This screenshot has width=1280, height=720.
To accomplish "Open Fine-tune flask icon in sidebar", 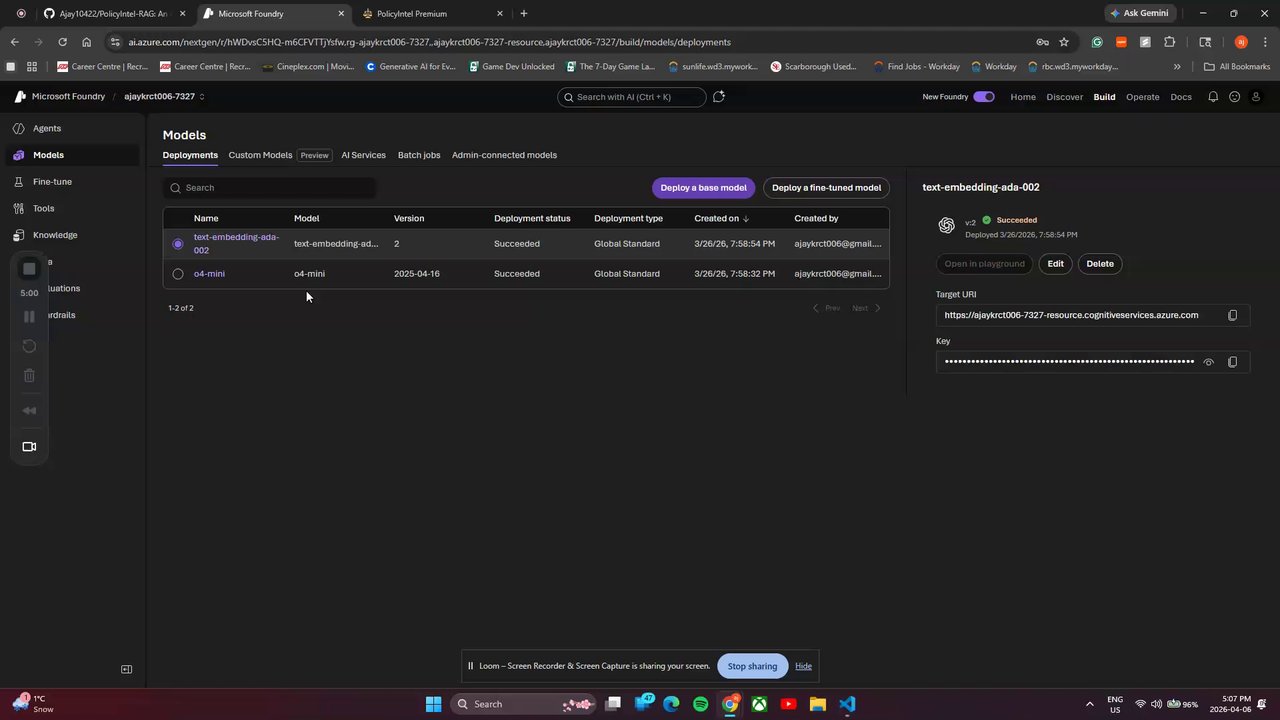I will pos(19,182).
